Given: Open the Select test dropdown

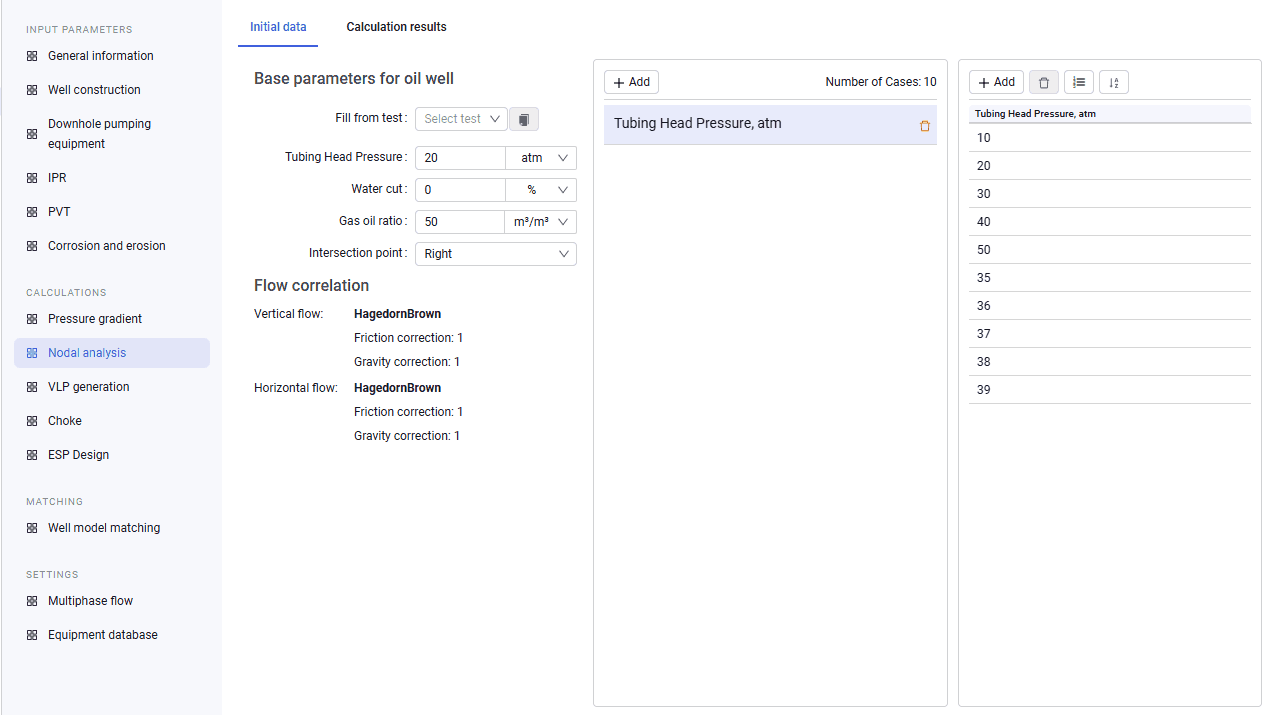Looking at the screenshot, I should [x=461, y=119].
